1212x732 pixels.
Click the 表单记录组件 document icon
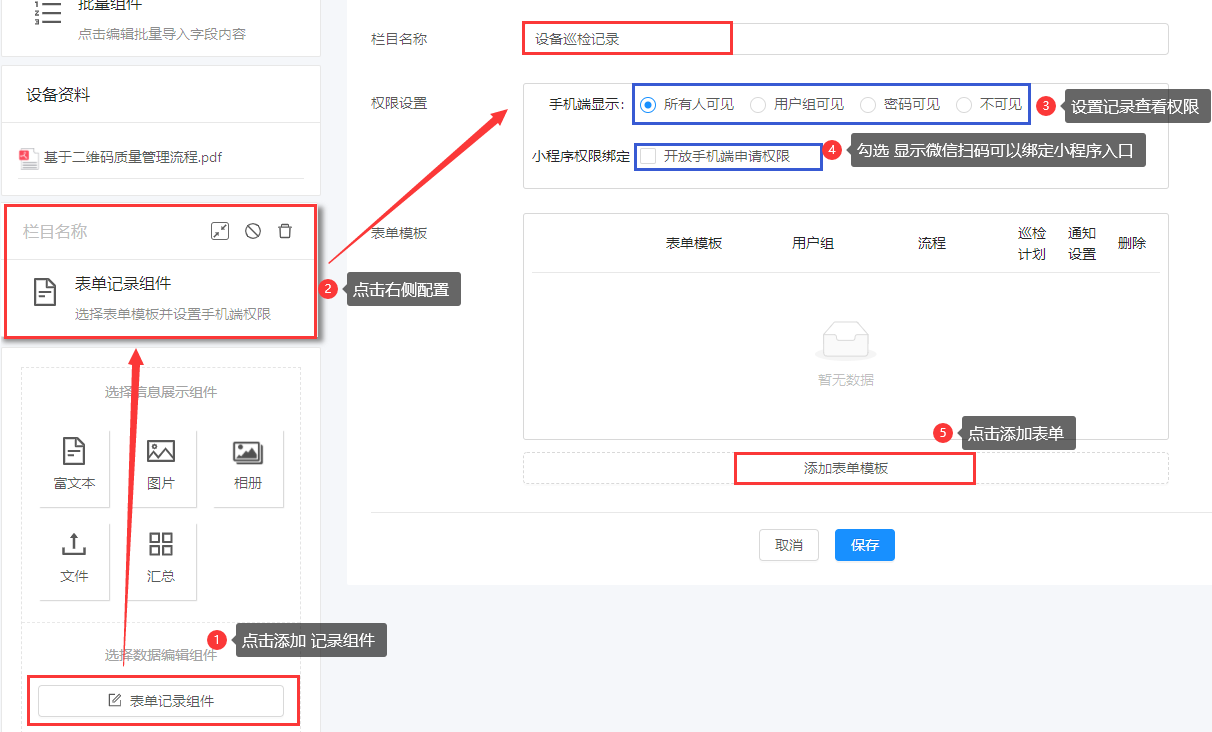point(44,292)
